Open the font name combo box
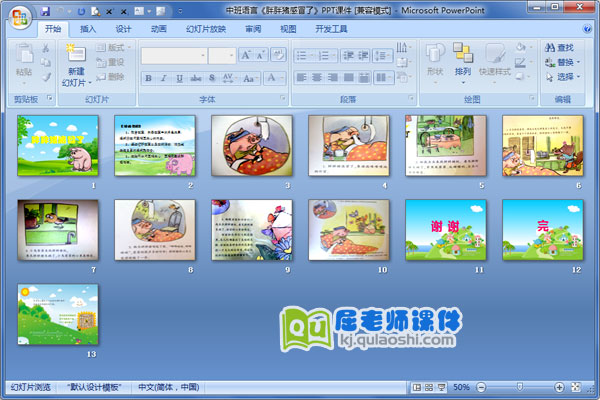600x400 pixels. [x=174, y=56]
